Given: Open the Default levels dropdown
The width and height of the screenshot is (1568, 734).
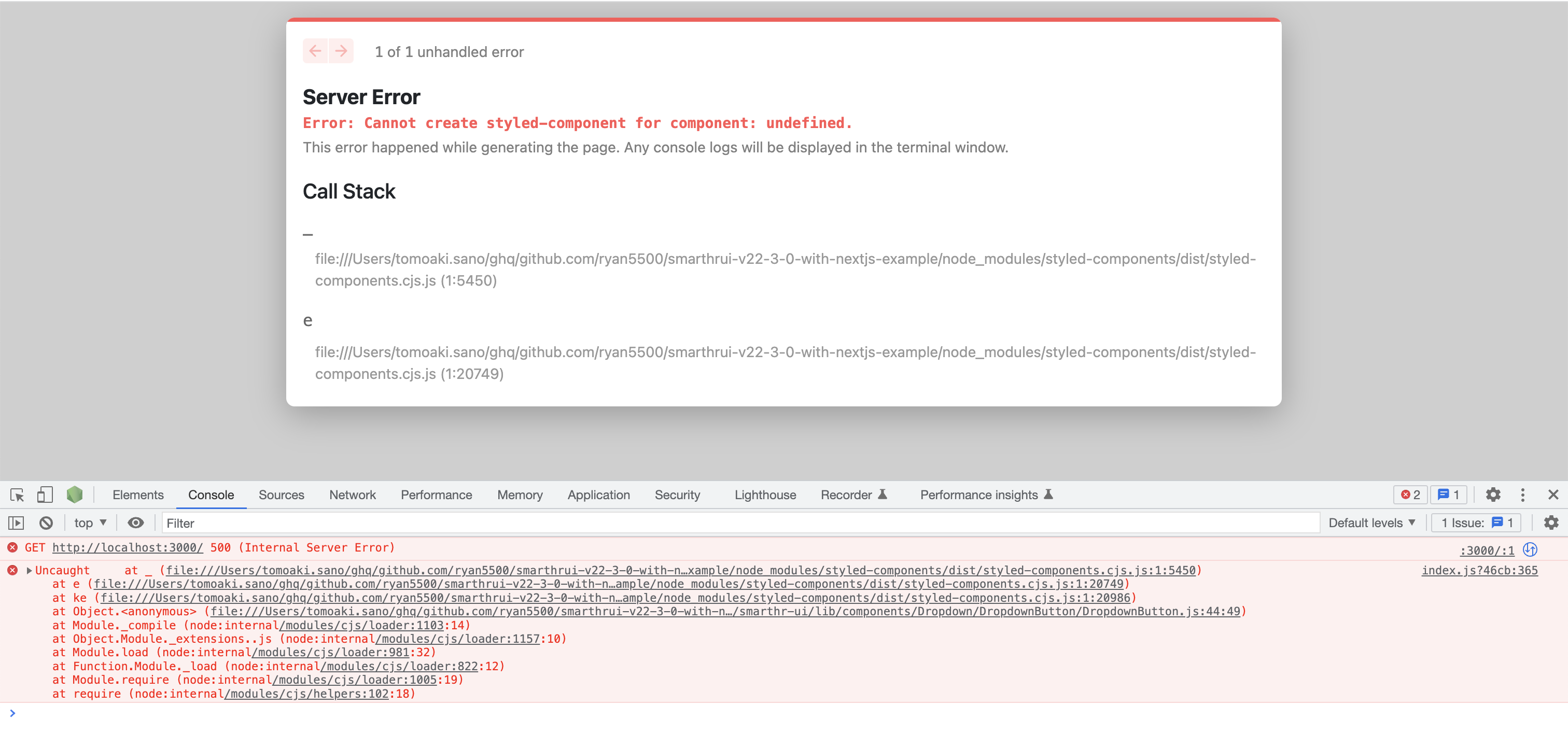Looking at the screenshot, I should coord(1371,523).
